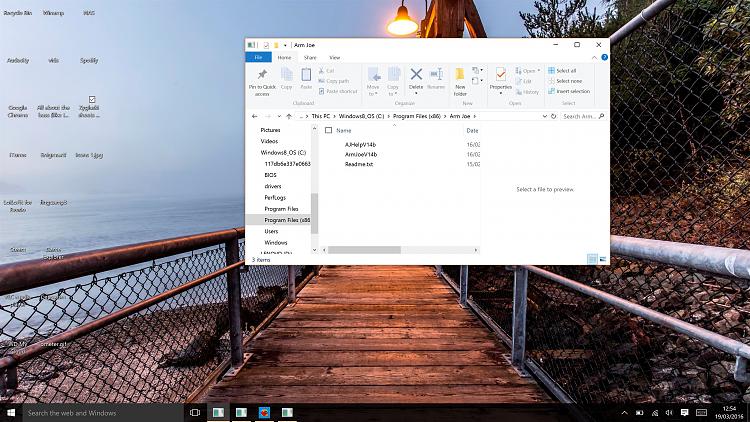Show hidden tray icons chevron
The image size is (750, 422).
click(x=624, y=413)
